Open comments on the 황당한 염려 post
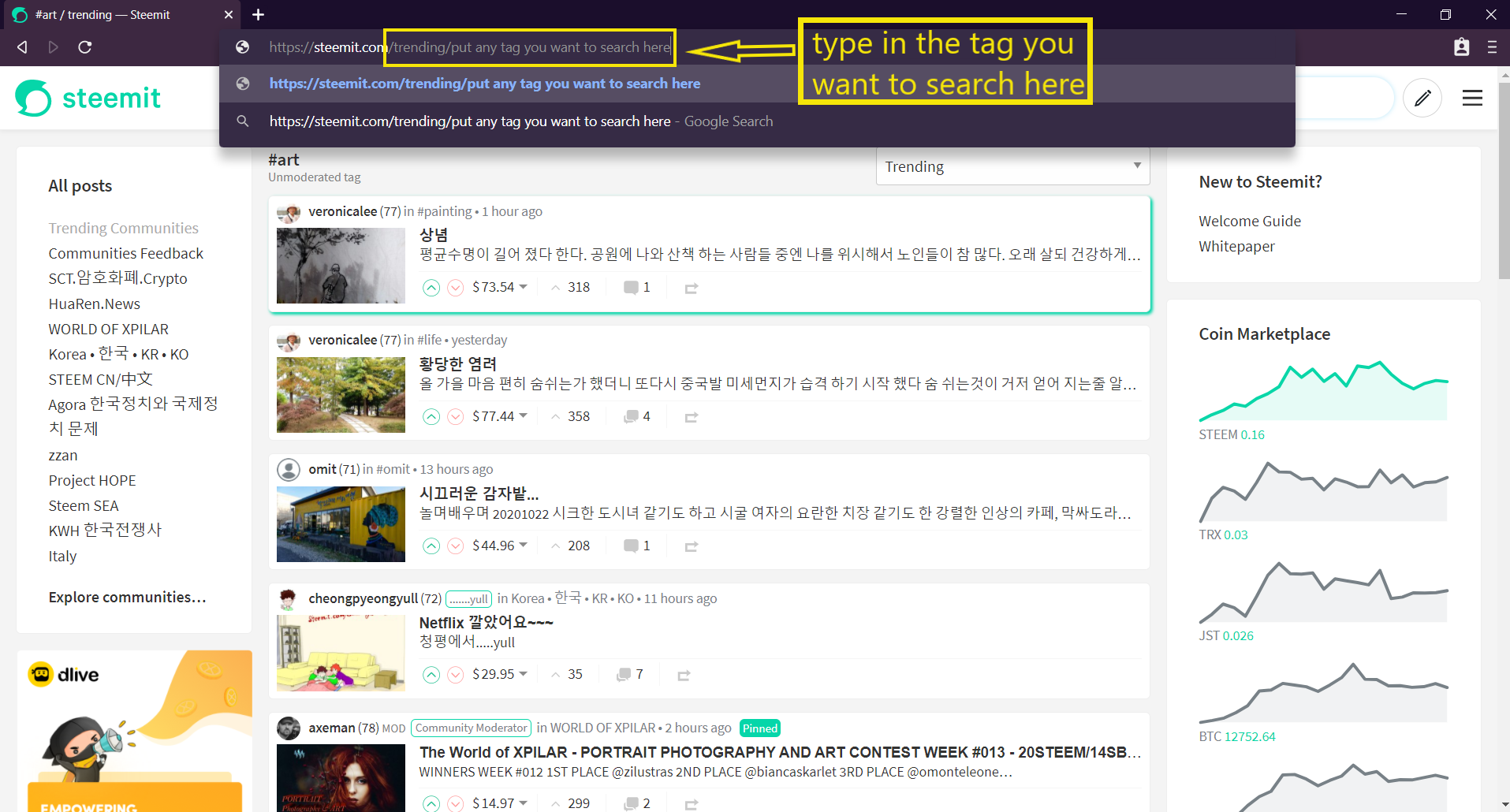This screenshot has width=1510, height=812. 637,417
